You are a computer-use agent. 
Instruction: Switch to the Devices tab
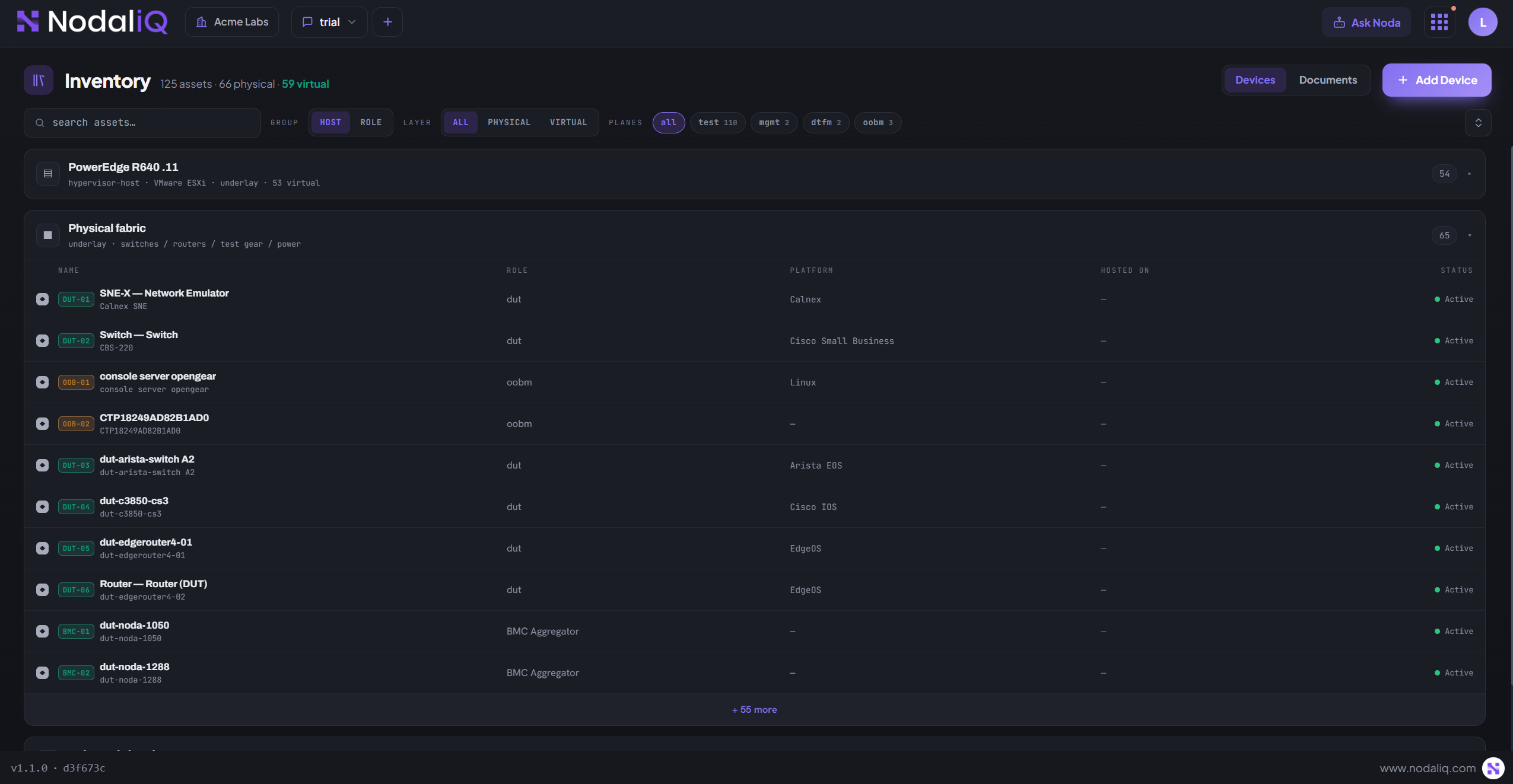point(1255,80)
